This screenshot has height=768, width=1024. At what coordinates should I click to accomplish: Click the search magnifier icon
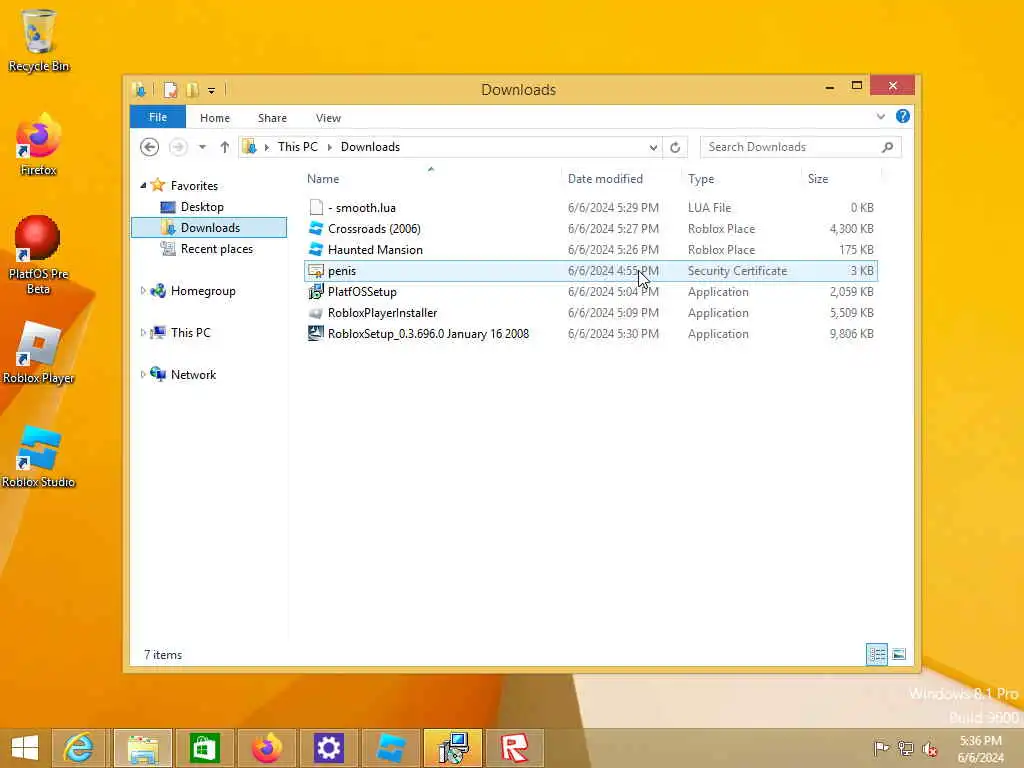pos(888,147)
